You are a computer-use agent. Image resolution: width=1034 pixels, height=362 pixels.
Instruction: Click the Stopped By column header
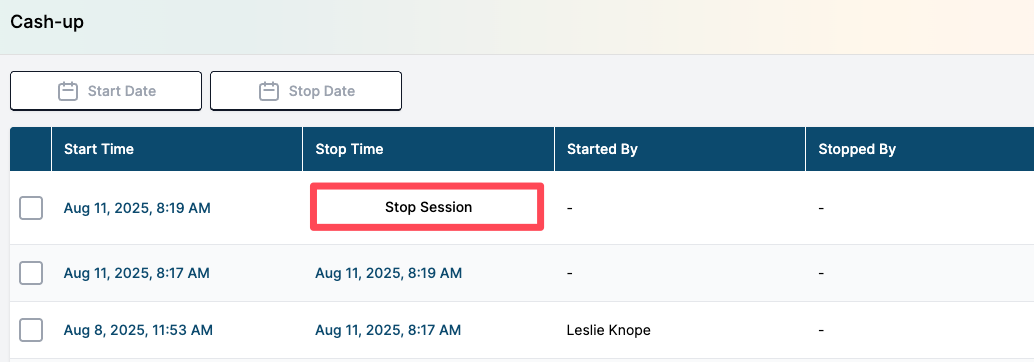[x=857, y=149]
